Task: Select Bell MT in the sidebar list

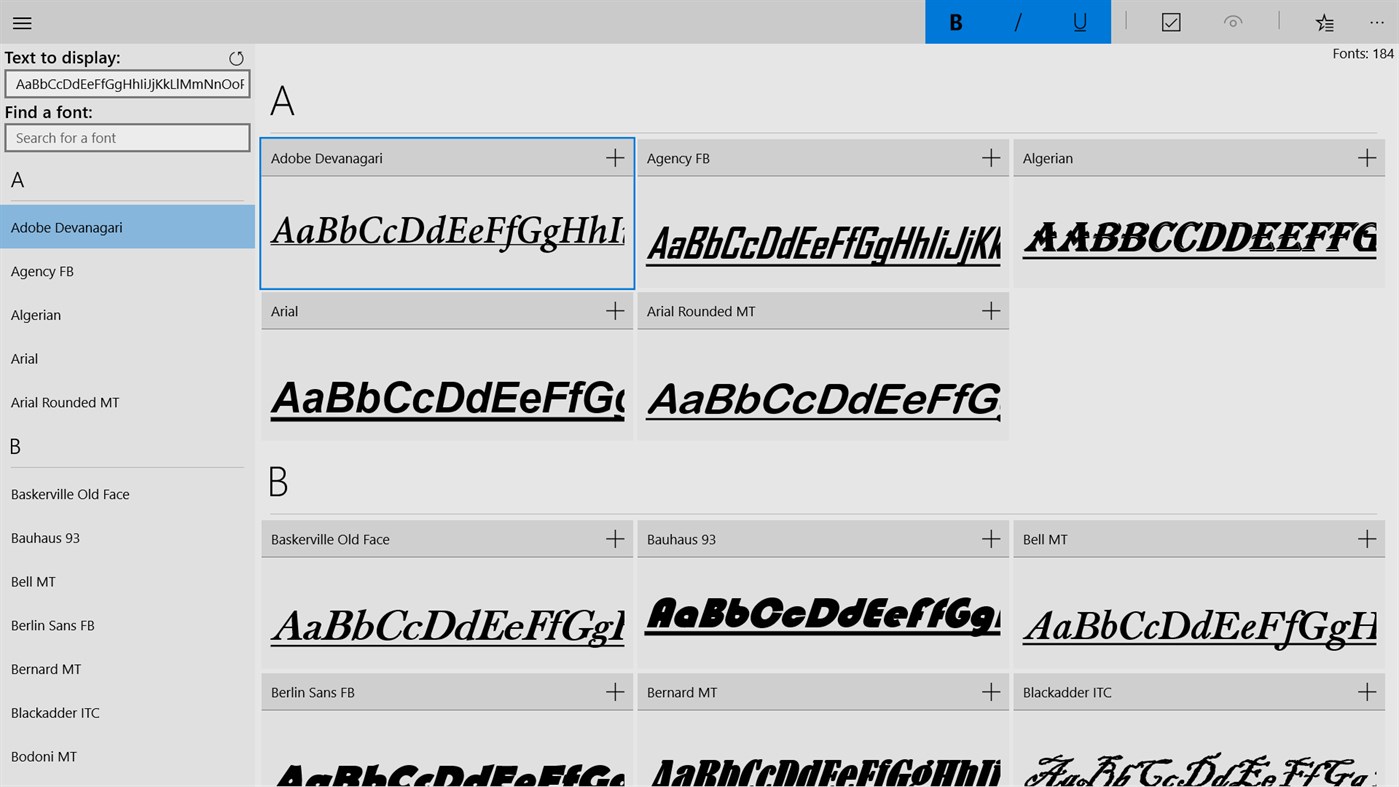Action: (127, 582)
